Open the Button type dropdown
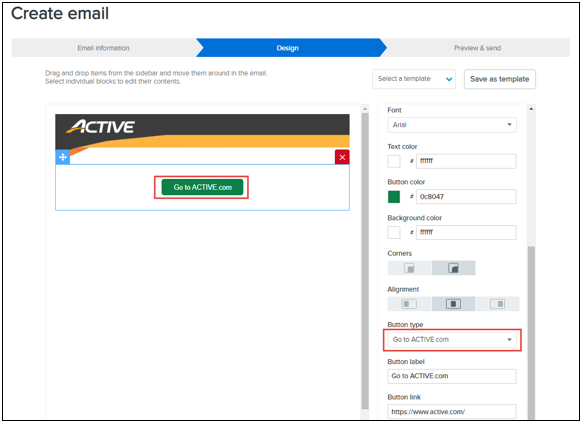 coord(452,340)
